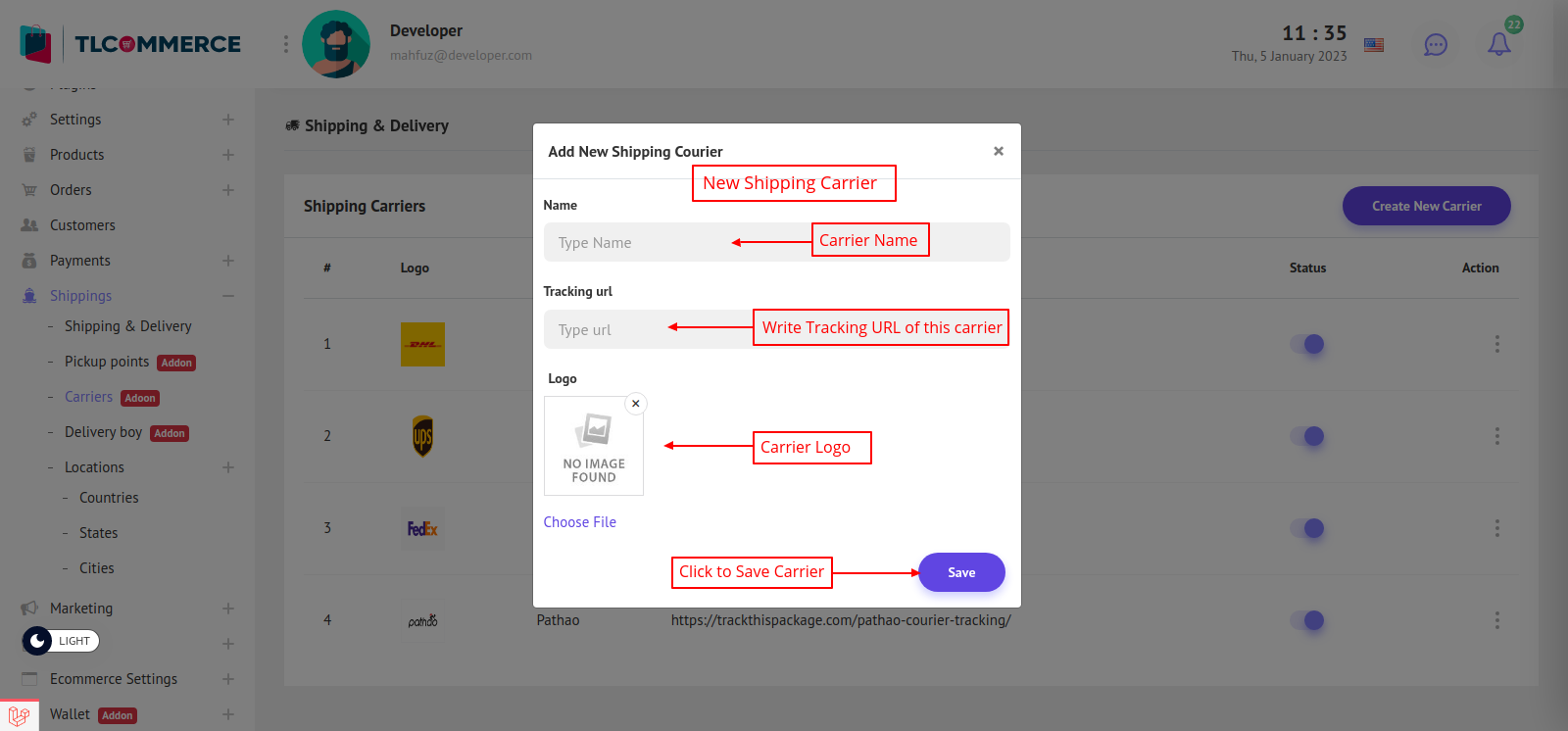Toggle status switch for UPS carrier
This screenshot has height=731, width=1568.
tap(1307, 436)
